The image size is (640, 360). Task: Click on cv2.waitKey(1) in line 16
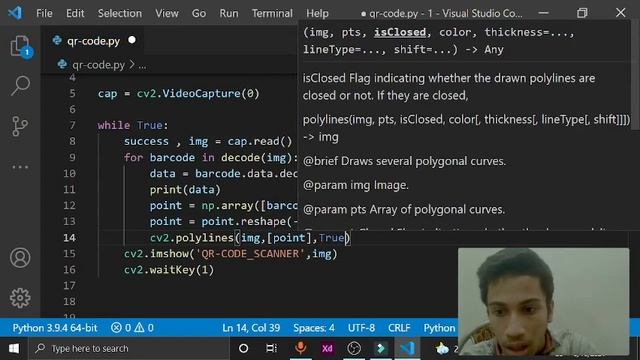click(169, 270)
